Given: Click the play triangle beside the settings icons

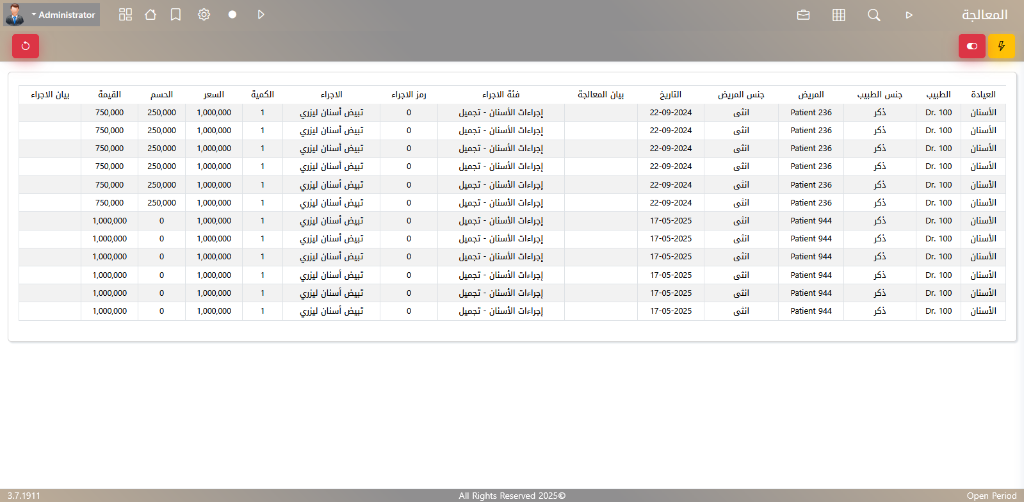Looking at the screenshot, I should pyautogui.click(x=261, y=15).
